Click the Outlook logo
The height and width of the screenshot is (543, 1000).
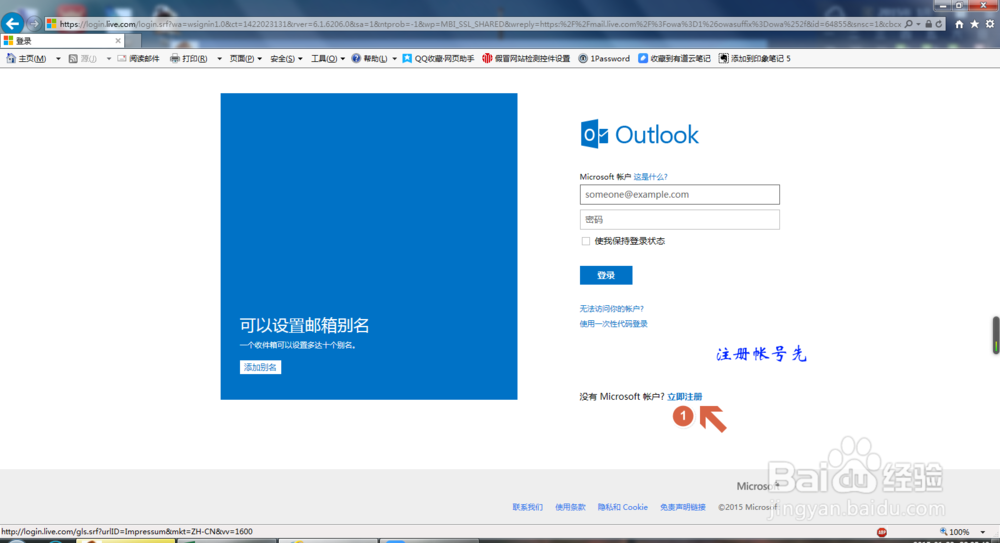click(x=640, y=134)
